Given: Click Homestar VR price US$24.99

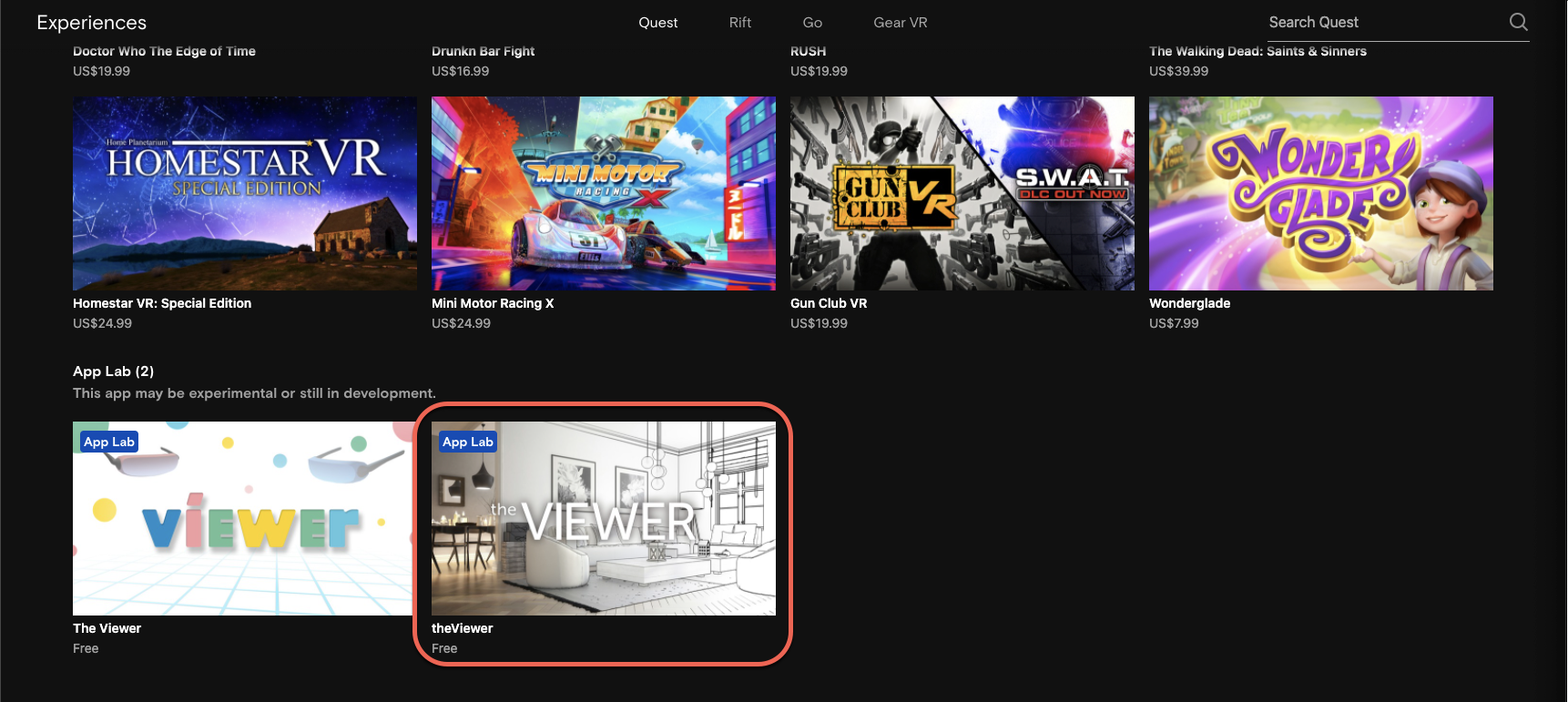Looking at the screenshot, I should point(102,323).
